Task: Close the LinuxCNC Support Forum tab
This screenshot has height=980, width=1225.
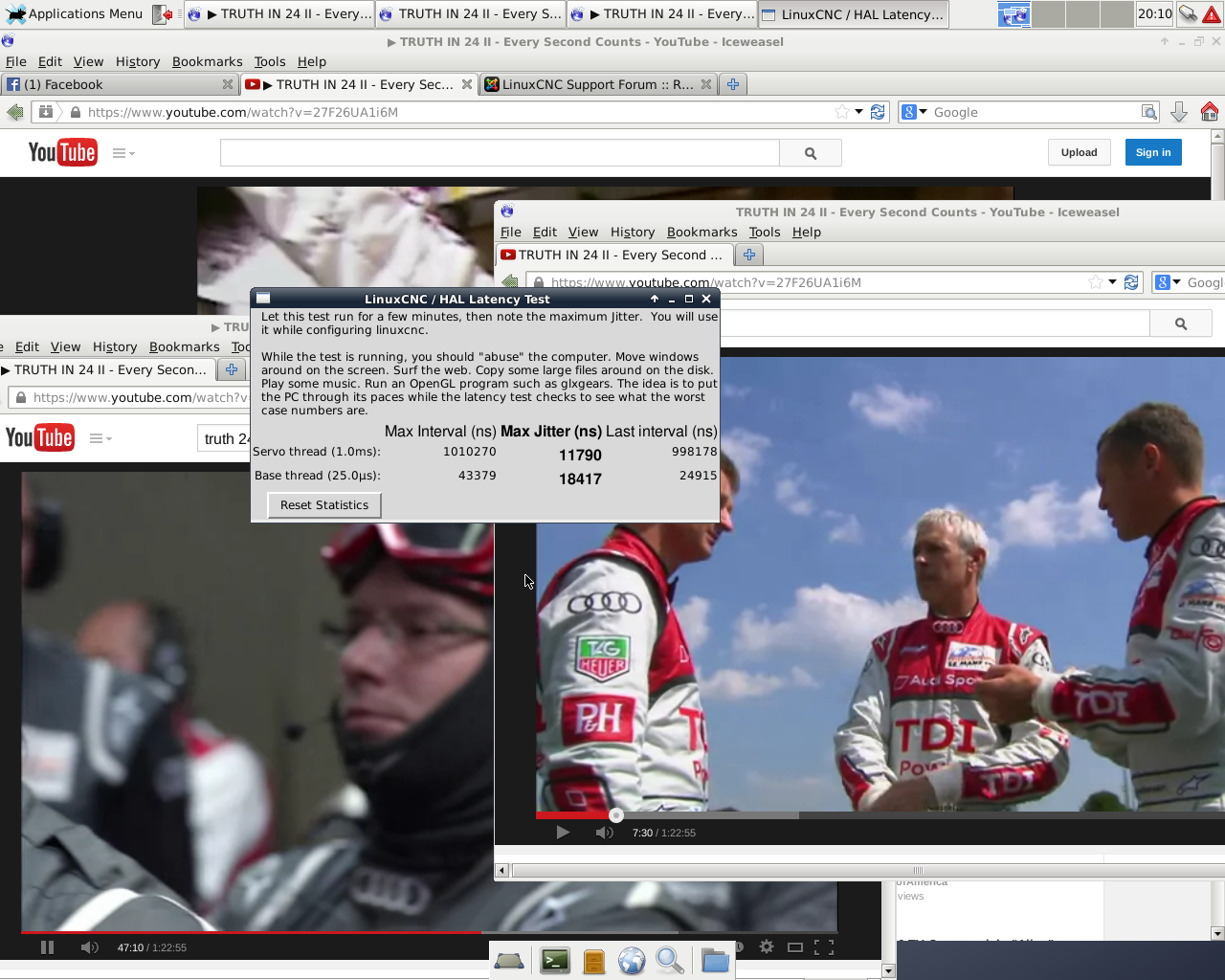Action: [x=706, y=84]
